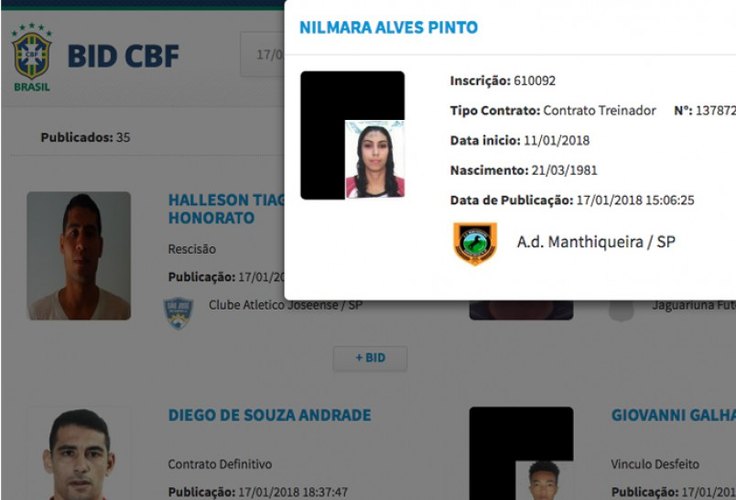Click the Vinculo Desfeito status text
Screen dimensions: 736x500
pyautogui.click(x=655, y=464)
